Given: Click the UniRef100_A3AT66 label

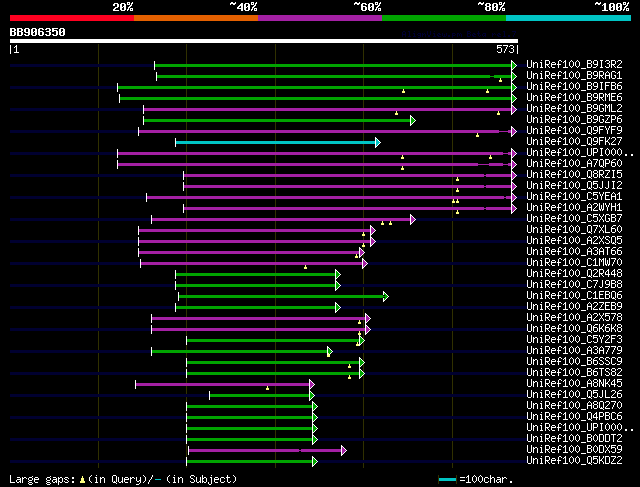Looking at the screenshot, I should coord(574,252).
